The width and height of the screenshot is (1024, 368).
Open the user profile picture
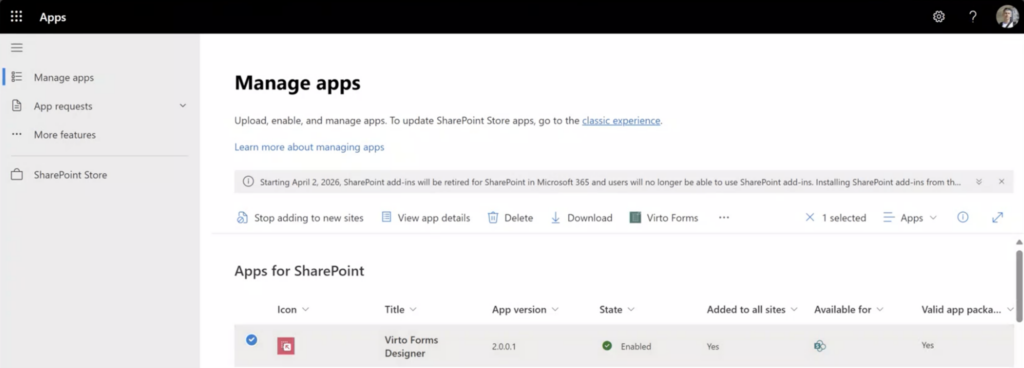click(1007, 17)
